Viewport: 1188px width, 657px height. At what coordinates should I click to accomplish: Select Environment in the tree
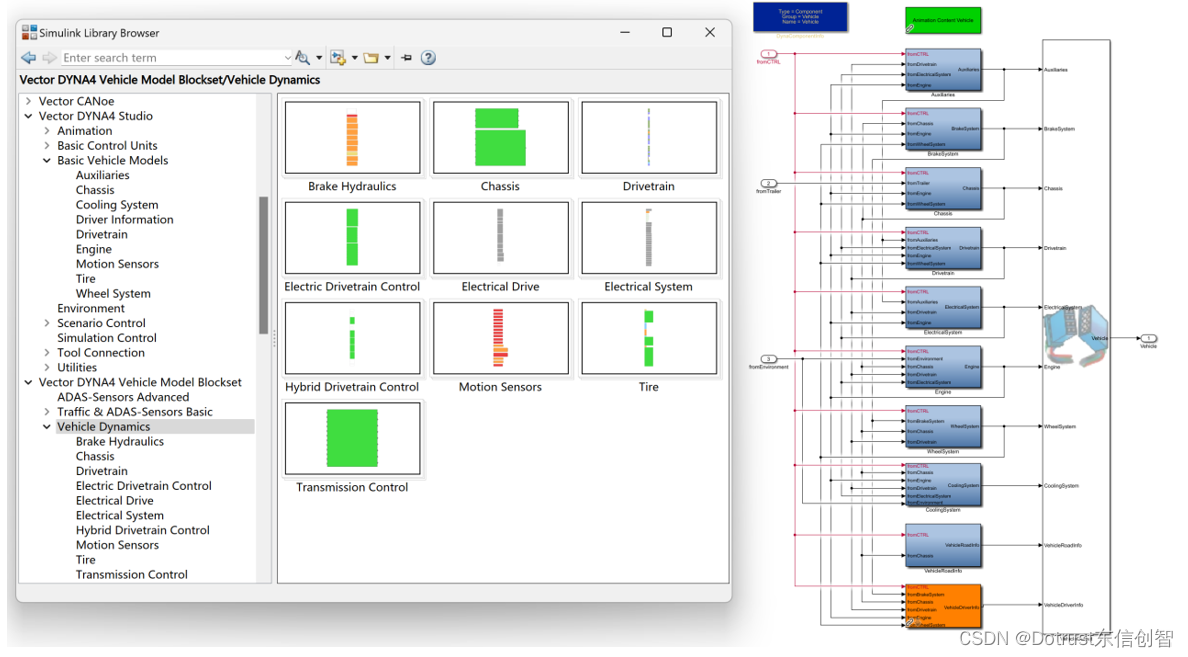coord(91,308)
